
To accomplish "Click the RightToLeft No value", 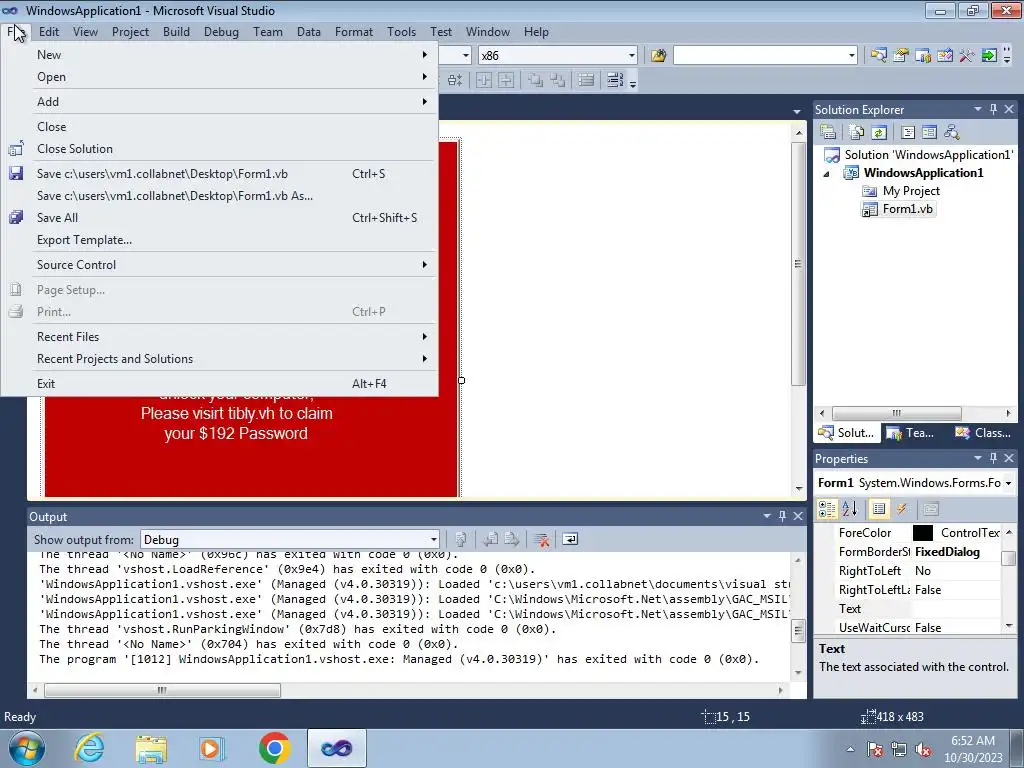I will 956,571.
